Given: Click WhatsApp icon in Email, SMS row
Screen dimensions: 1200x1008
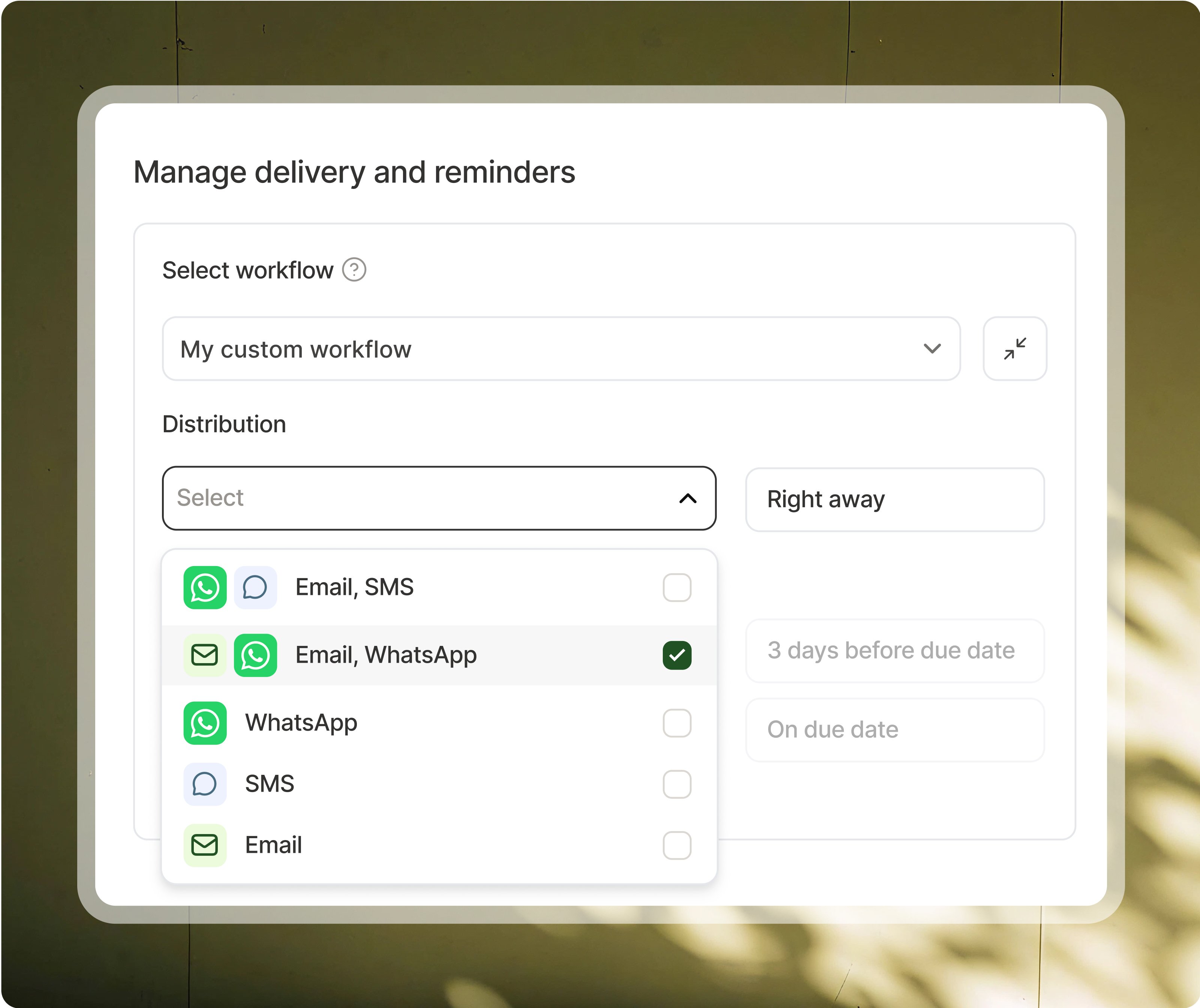Looking at the screenshot, I should pyautogui.click(x=205, y=587).
